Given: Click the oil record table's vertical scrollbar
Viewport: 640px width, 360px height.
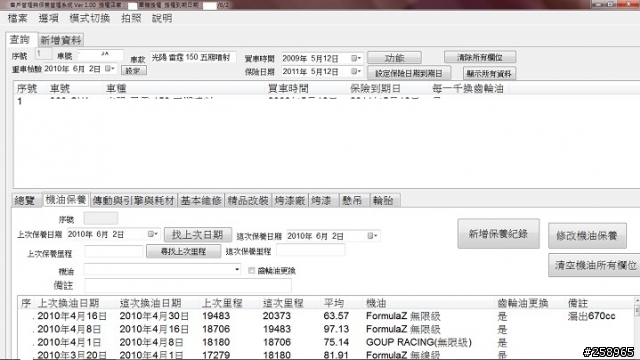Looking at the screenshot, I should pos(637,327).
